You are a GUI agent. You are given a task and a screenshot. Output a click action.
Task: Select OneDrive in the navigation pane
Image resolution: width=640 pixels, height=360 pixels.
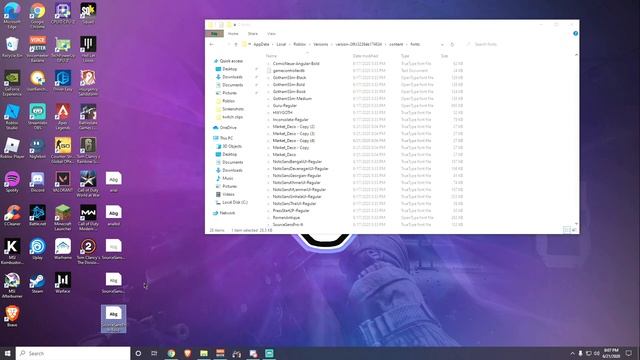(x=228, y=128)
